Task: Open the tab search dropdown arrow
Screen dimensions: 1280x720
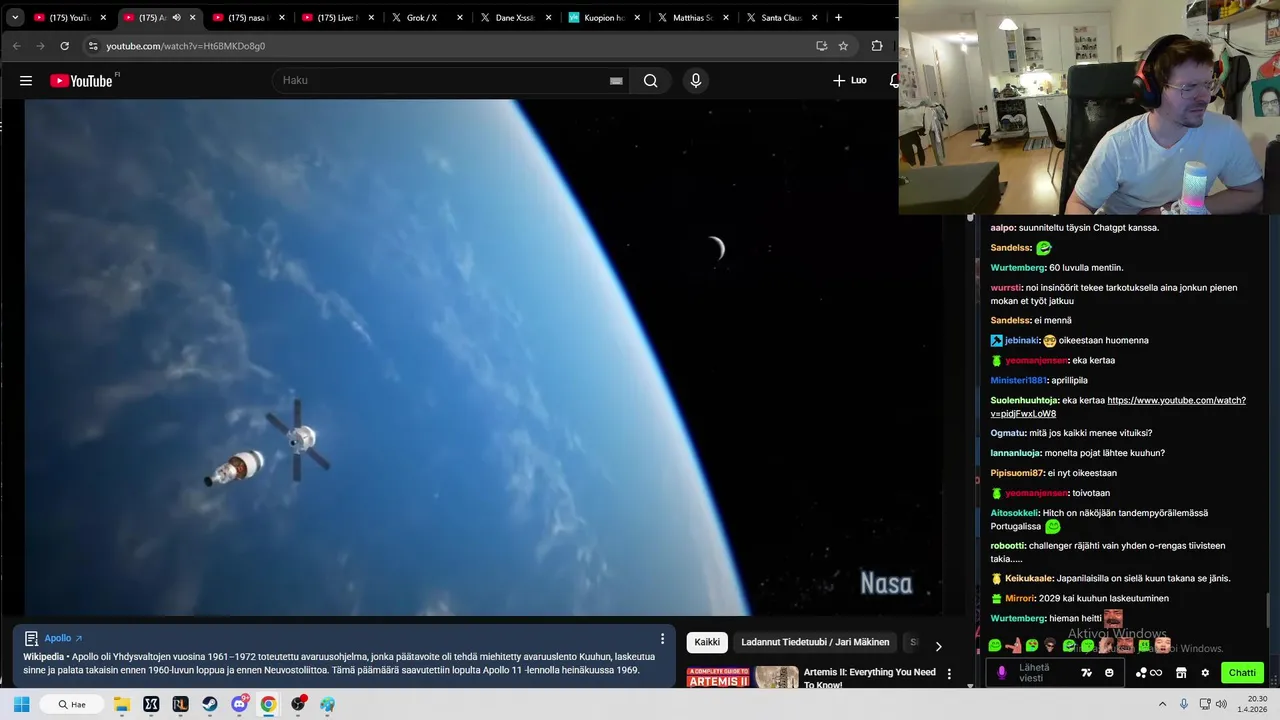Action: point(15,17)
